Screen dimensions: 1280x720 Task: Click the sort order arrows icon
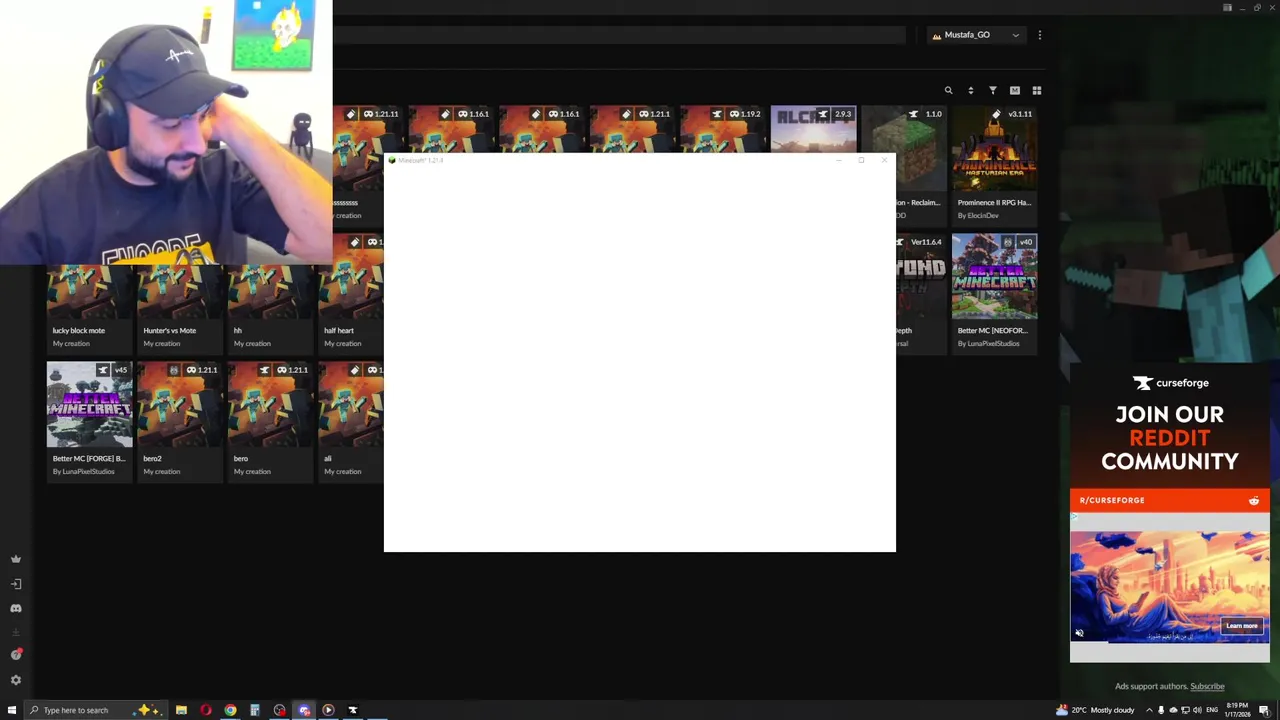pyautogui.click(x=970, y=91)
